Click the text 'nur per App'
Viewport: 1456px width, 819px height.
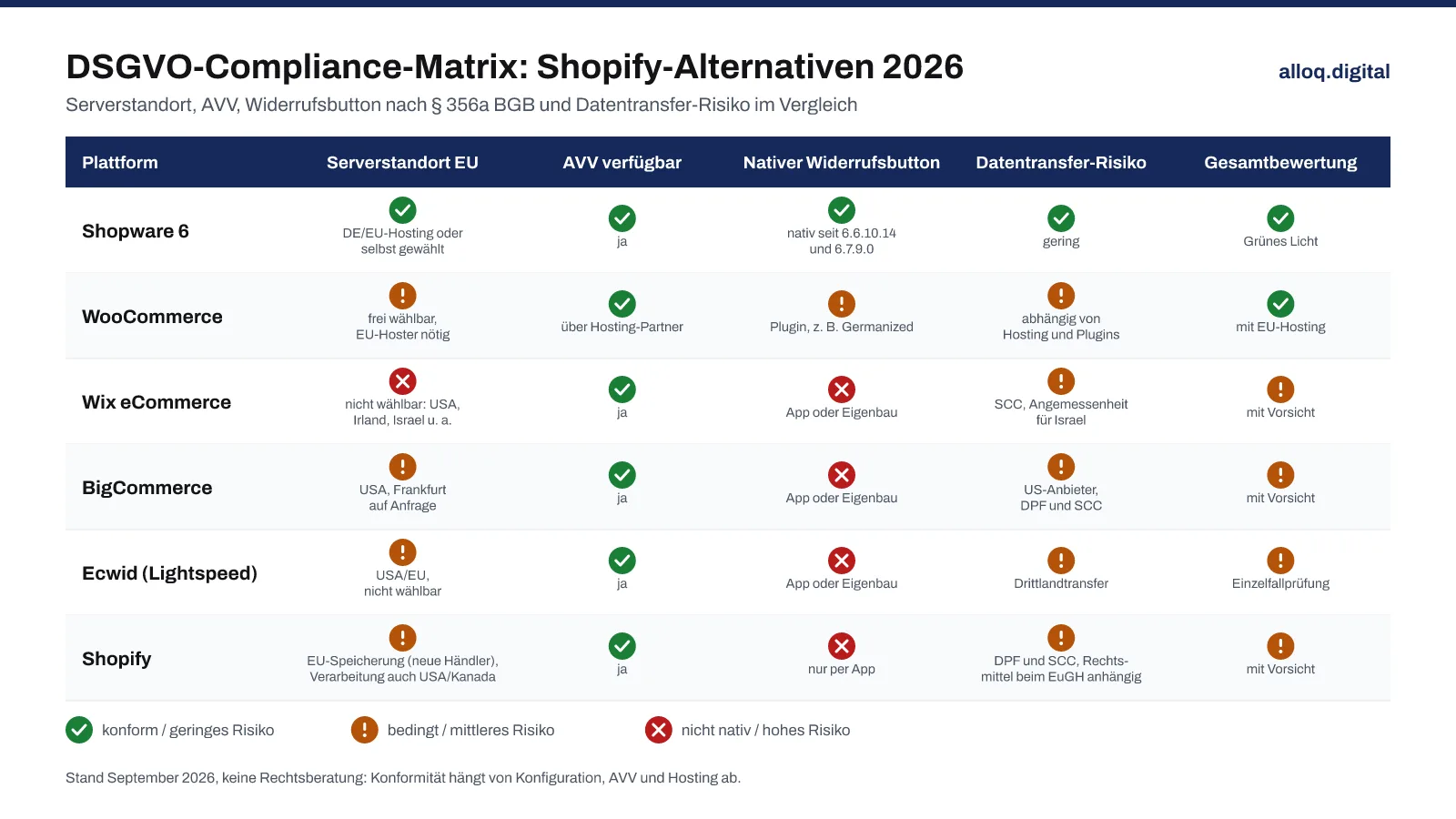[842, 669]
